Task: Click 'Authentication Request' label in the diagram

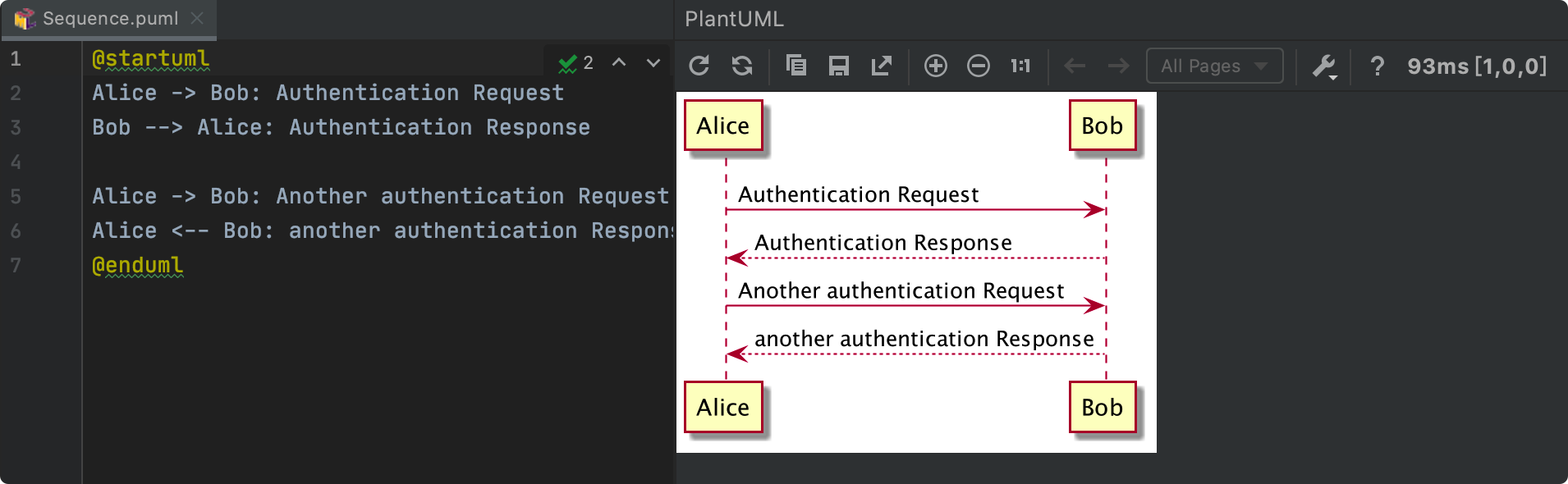Action: pos(859,194)
